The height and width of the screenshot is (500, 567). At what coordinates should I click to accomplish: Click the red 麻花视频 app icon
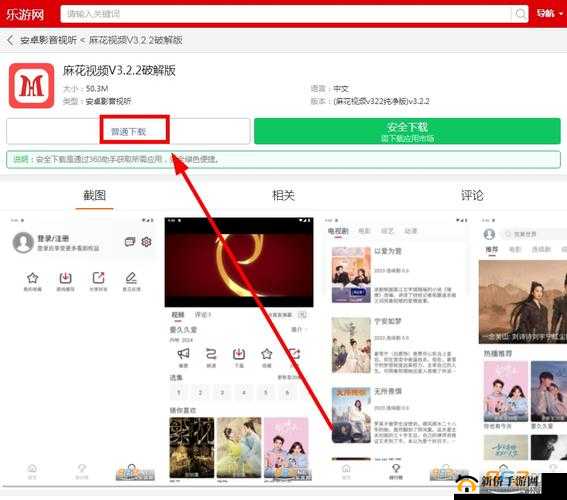click(x=31, y=86)
